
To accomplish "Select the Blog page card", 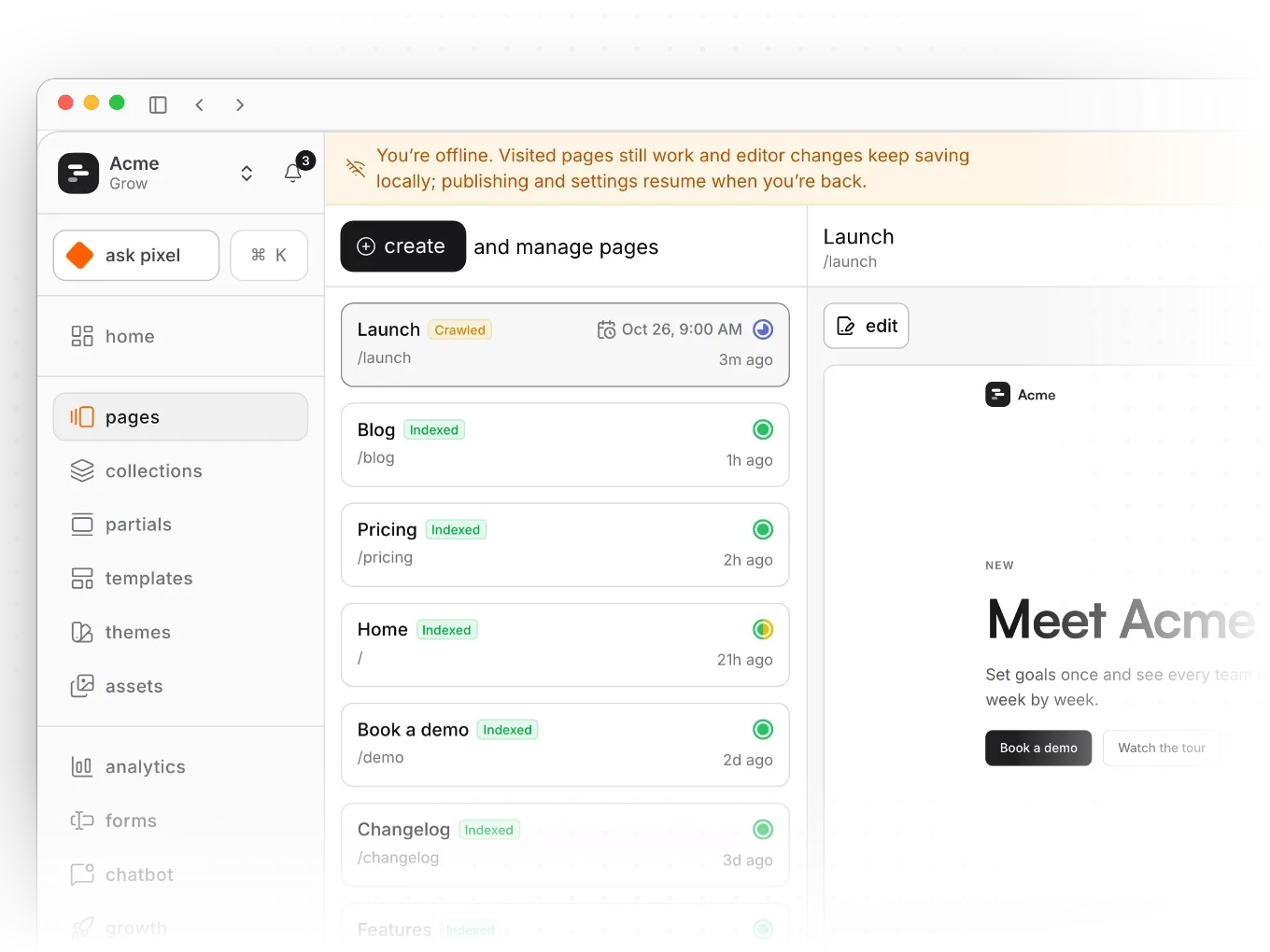I will 565,444.
